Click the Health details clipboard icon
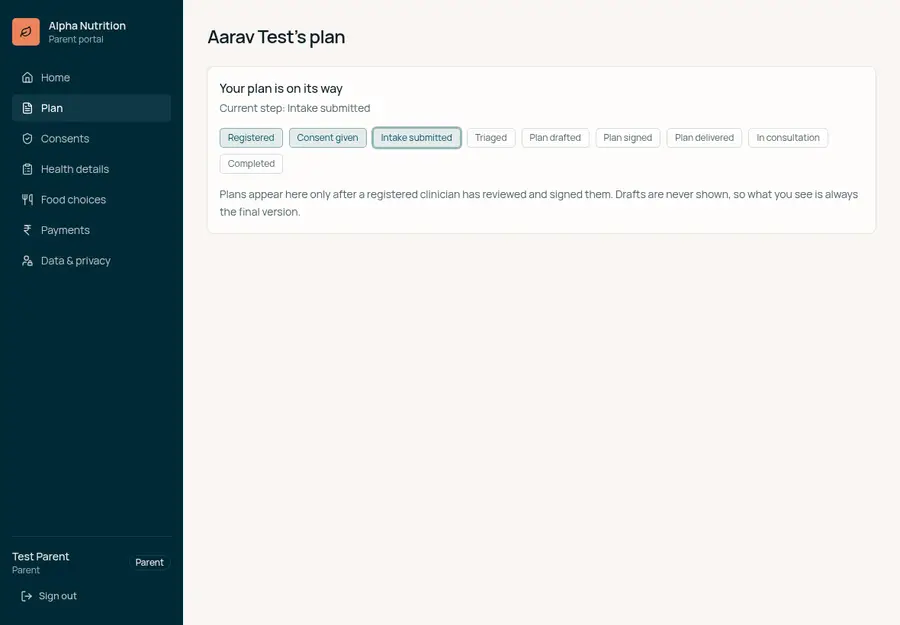The height and width of the screenshot is (625, 900). (27, 169)
